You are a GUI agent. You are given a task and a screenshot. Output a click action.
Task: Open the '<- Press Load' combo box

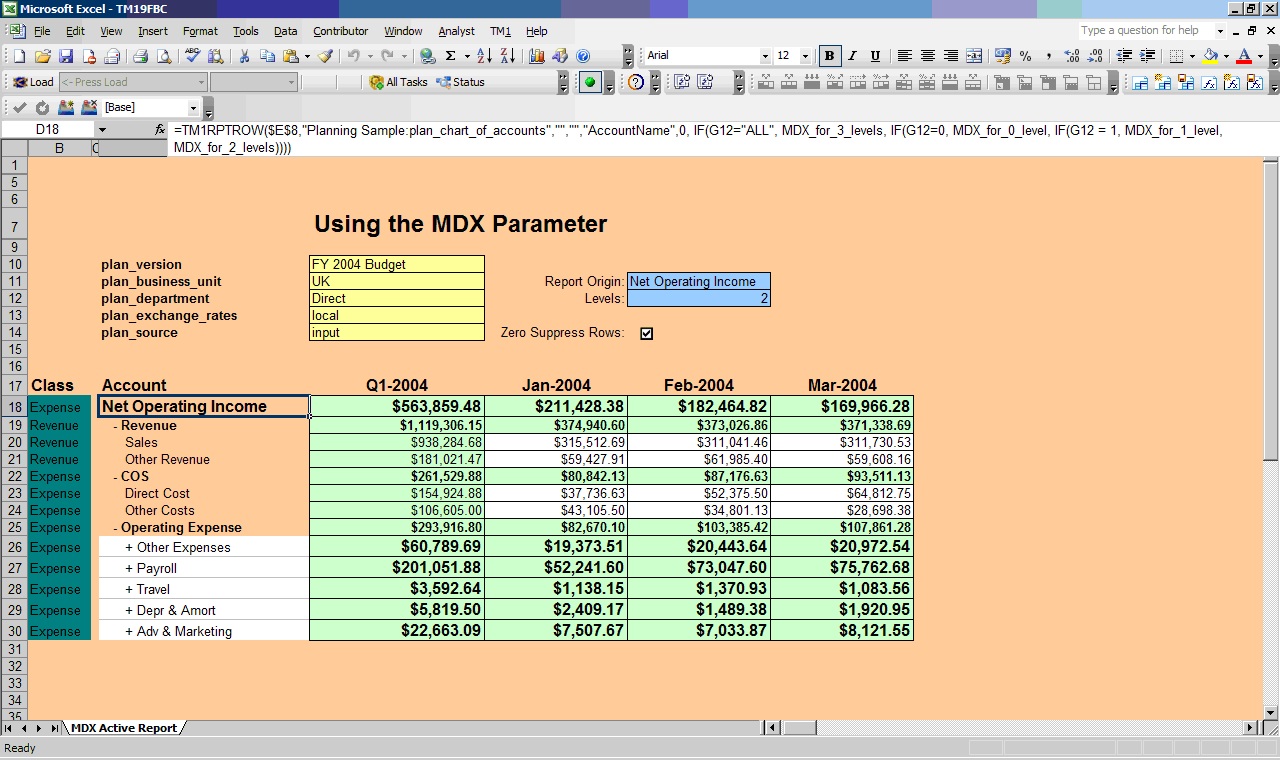pyautogui.click(x=133, y=83)
